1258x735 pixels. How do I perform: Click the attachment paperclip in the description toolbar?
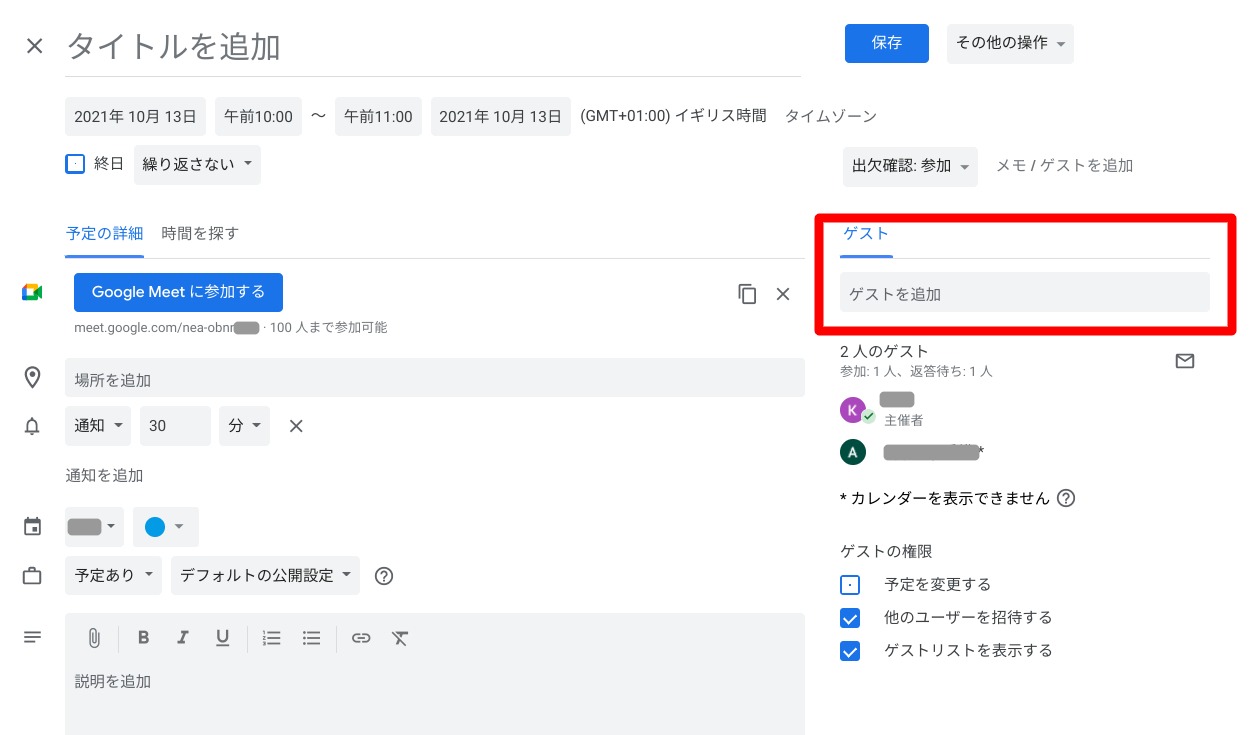pos(95,637)
